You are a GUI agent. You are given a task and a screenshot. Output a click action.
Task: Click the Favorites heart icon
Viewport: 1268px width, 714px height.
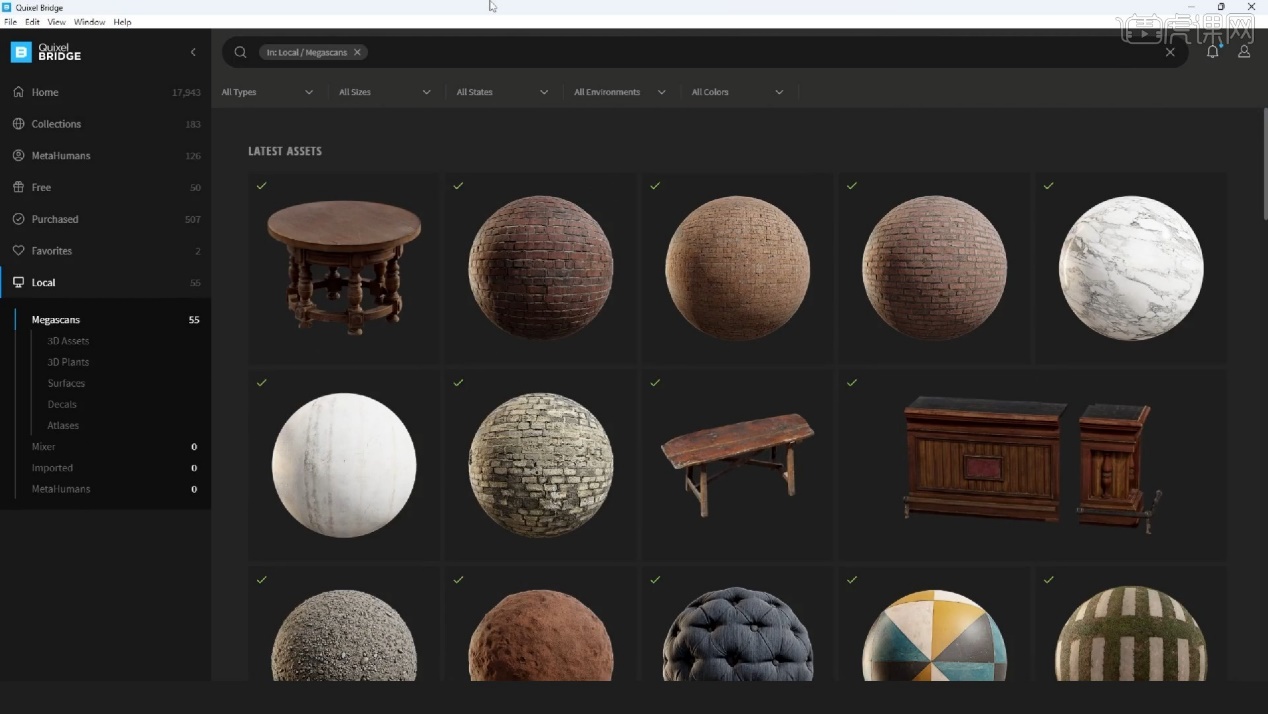[x=18, y=251]
